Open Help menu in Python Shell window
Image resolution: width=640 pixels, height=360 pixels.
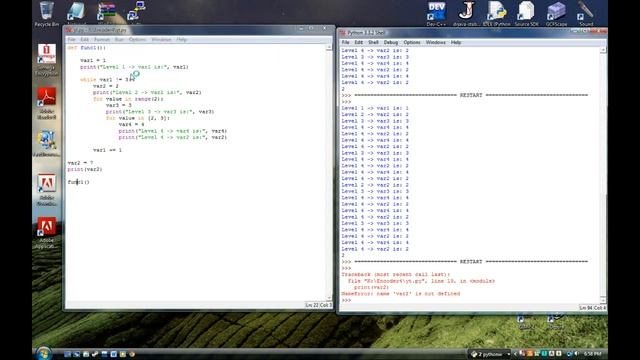tap(456, 42)
